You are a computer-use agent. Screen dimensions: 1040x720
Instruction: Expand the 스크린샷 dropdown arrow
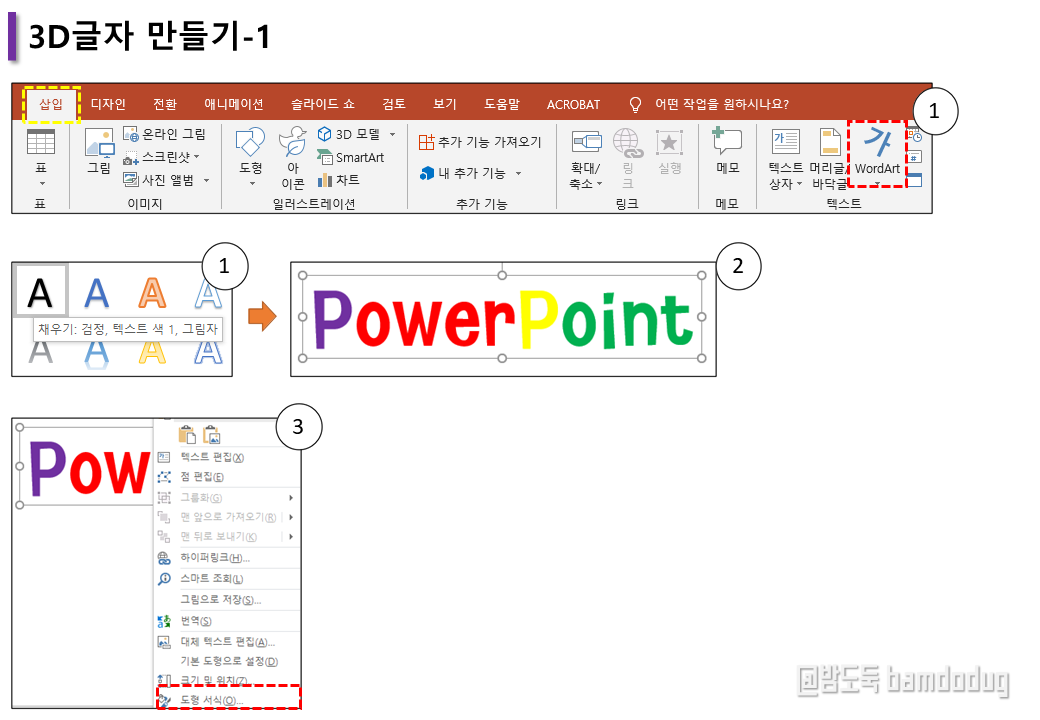point(197,157)
